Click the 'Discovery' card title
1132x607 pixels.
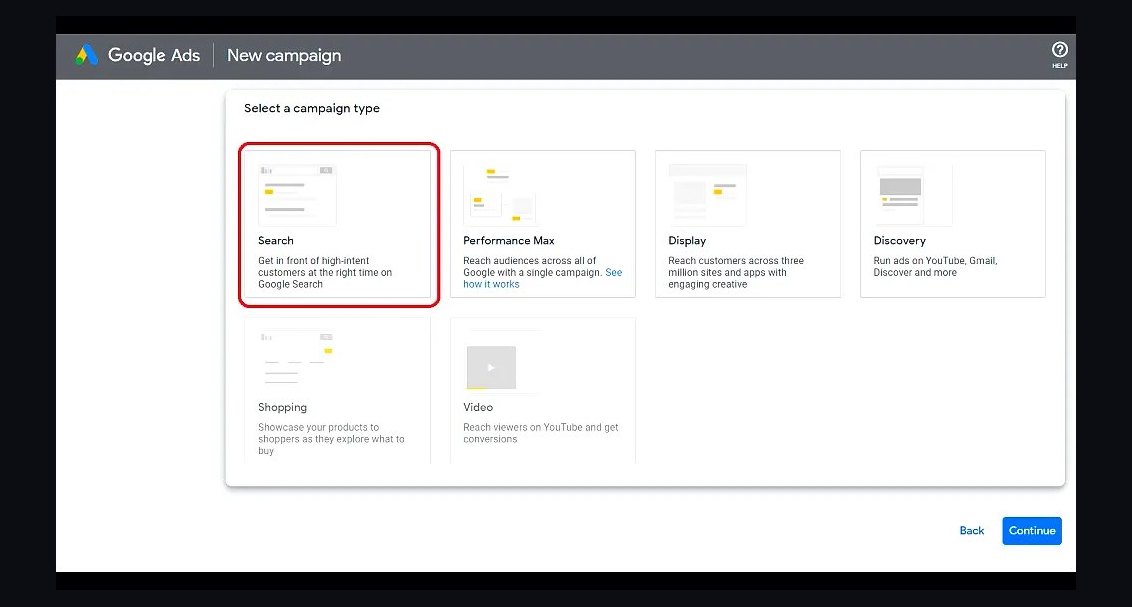tap(900, 240)
